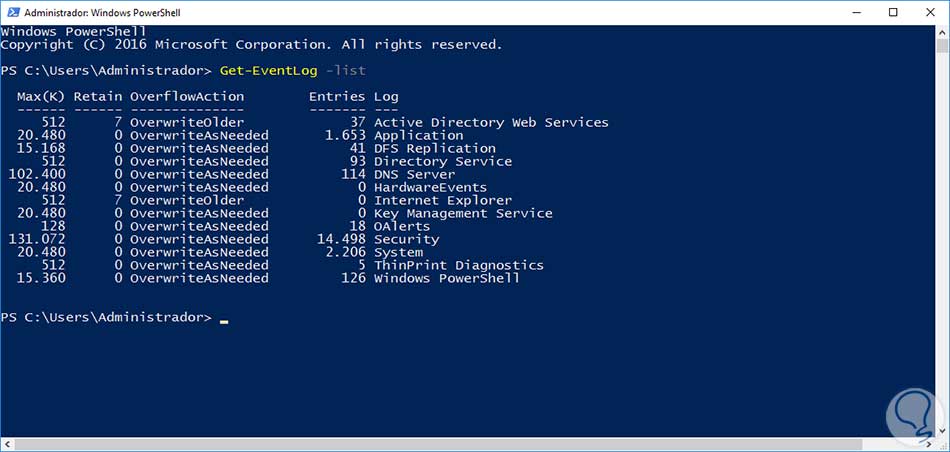This screenshot has width=950, height=452.
Task: Click the 'Key Management Service' log name
Action: (x=462, y=214)
